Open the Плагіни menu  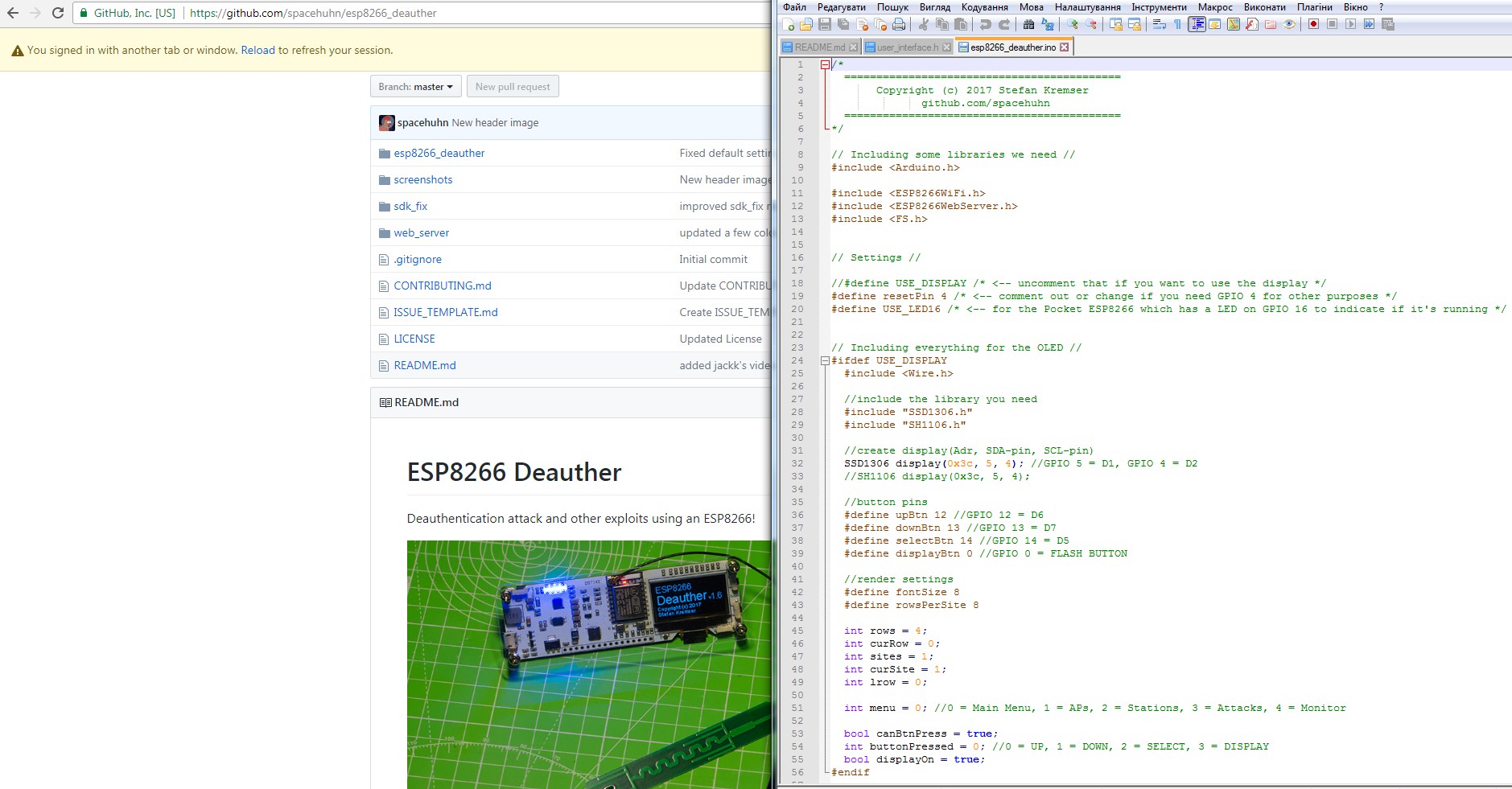1314,7
